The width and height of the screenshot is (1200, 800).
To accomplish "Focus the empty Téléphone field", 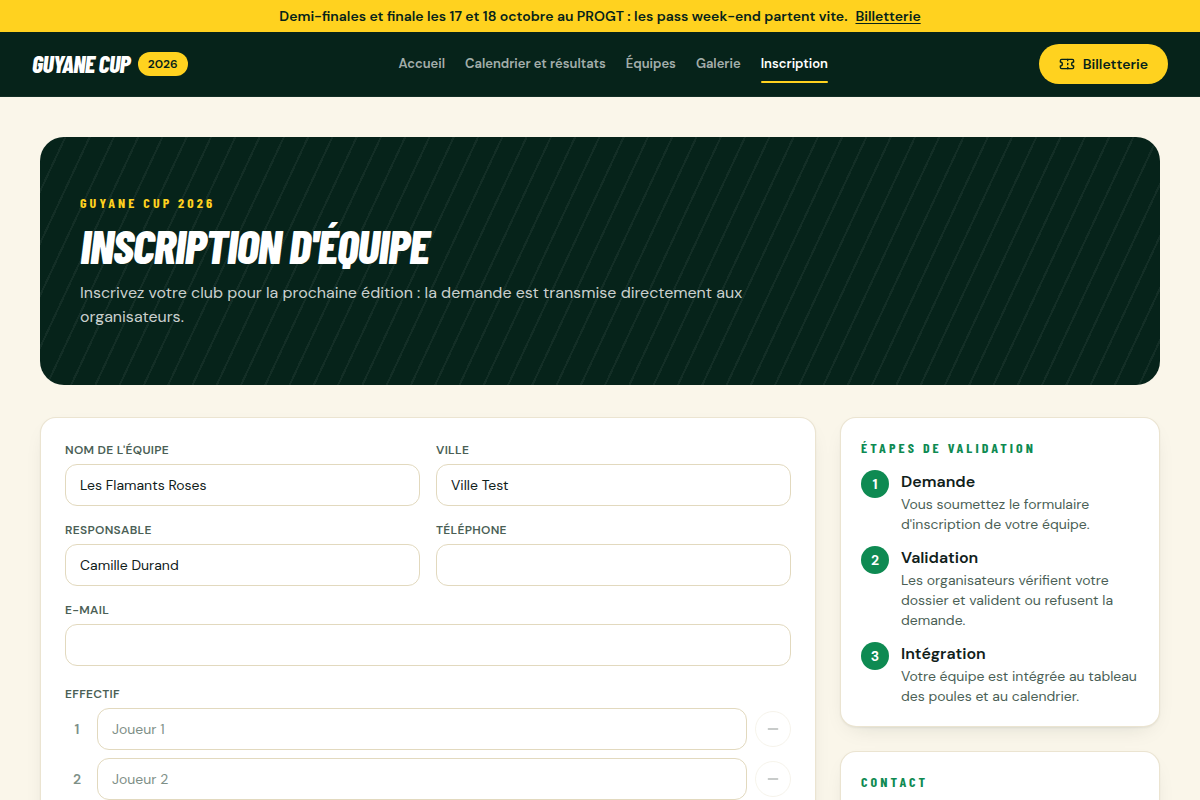I will [613, 565].
